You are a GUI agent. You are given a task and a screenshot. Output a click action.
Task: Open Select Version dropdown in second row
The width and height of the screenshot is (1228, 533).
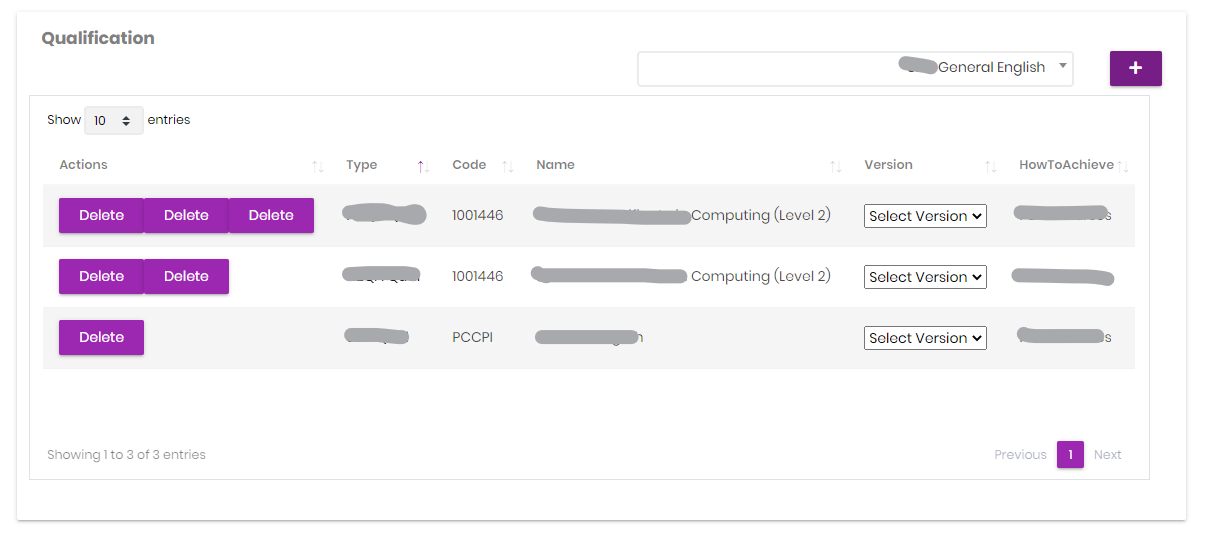(925, 277)
